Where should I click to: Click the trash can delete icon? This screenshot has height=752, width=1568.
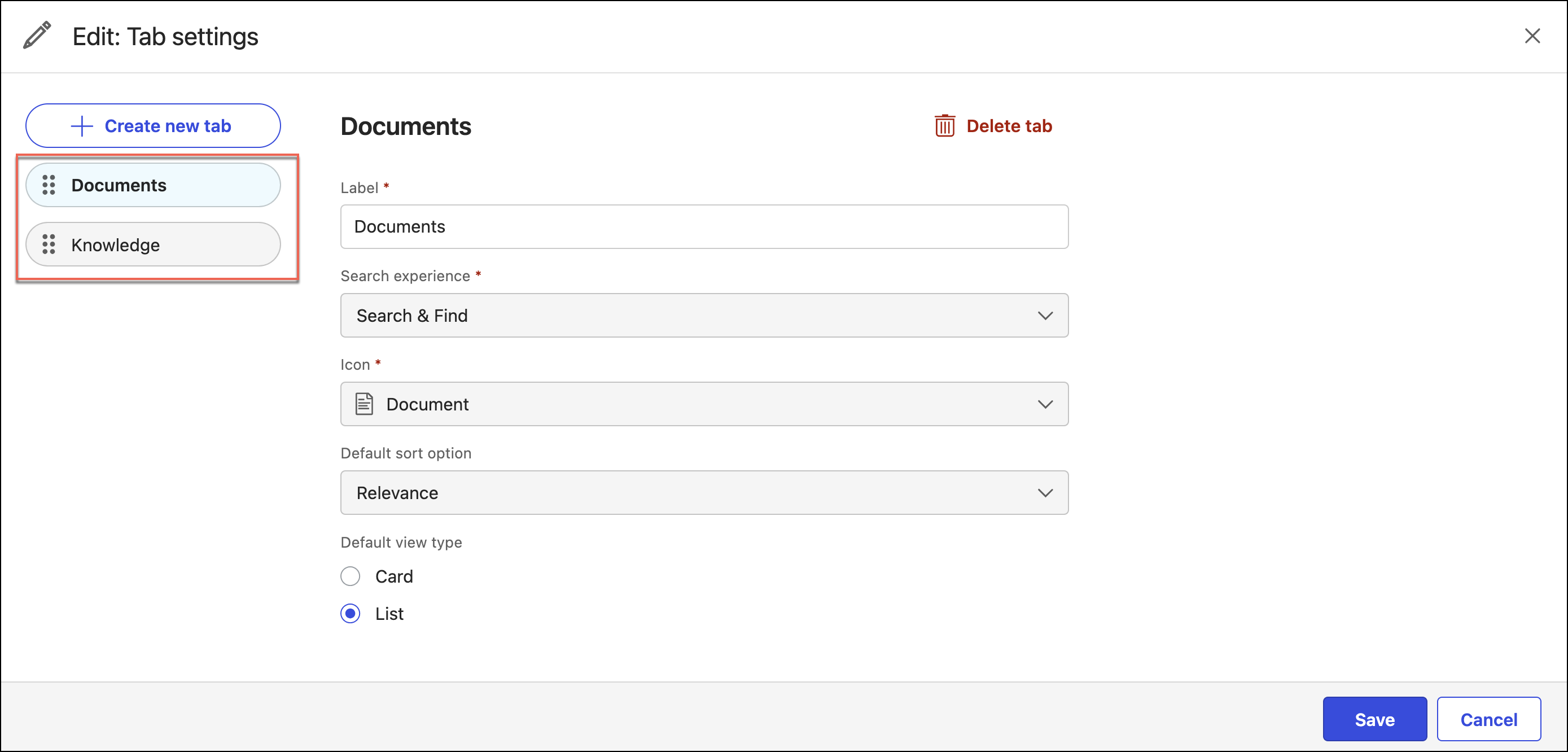click(944, 126)
